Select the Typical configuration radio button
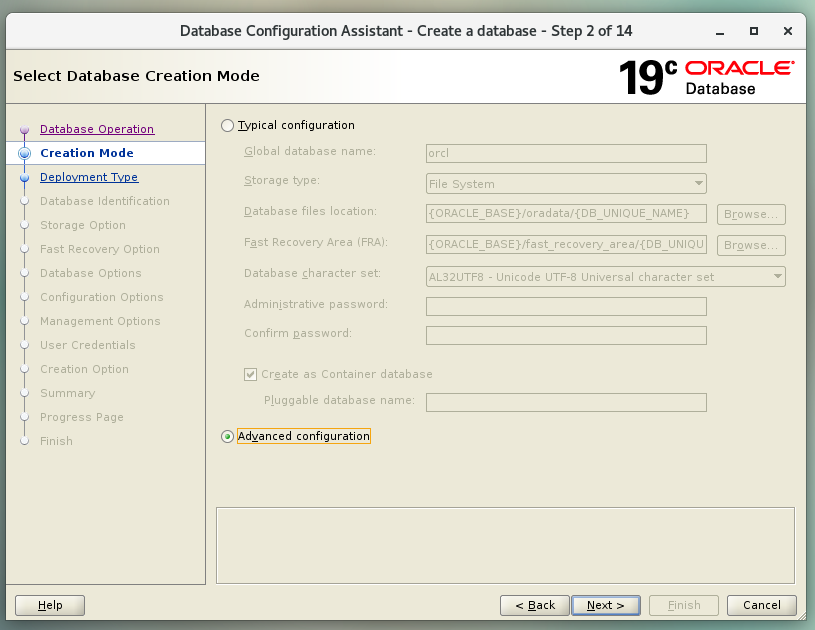This screenshot has width=815, height=630. pos(228,126)
